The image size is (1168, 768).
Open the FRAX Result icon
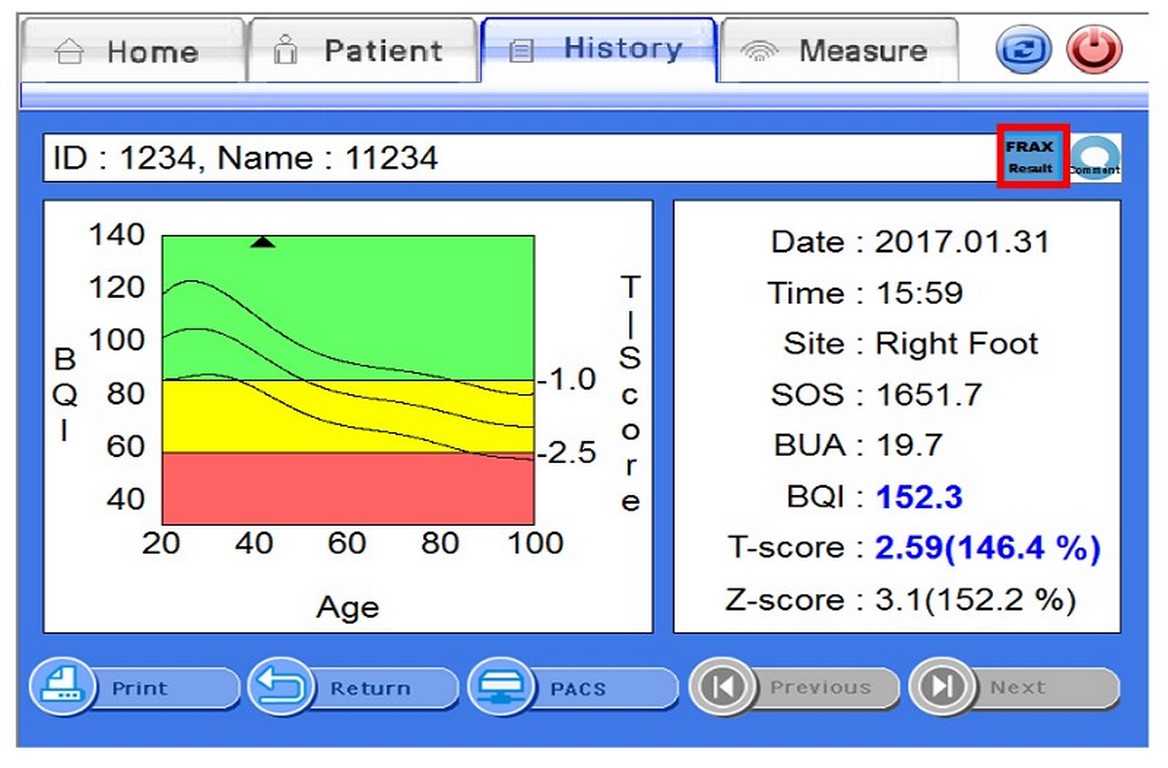[x=1032, y=156]
